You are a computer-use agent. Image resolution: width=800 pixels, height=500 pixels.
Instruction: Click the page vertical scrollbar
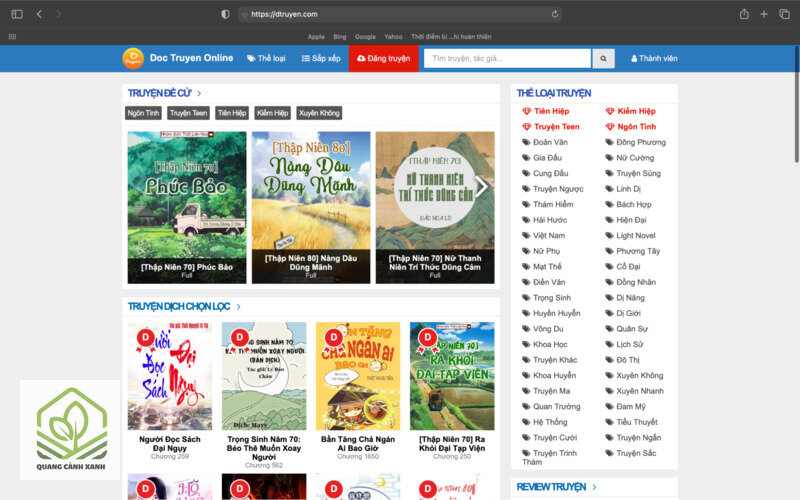point(796,105)
